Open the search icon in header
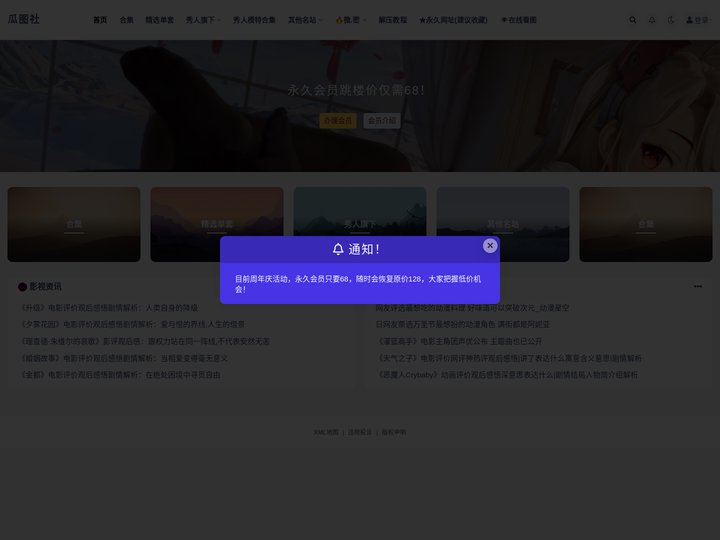720x540 pixels. tap(633, 20)
